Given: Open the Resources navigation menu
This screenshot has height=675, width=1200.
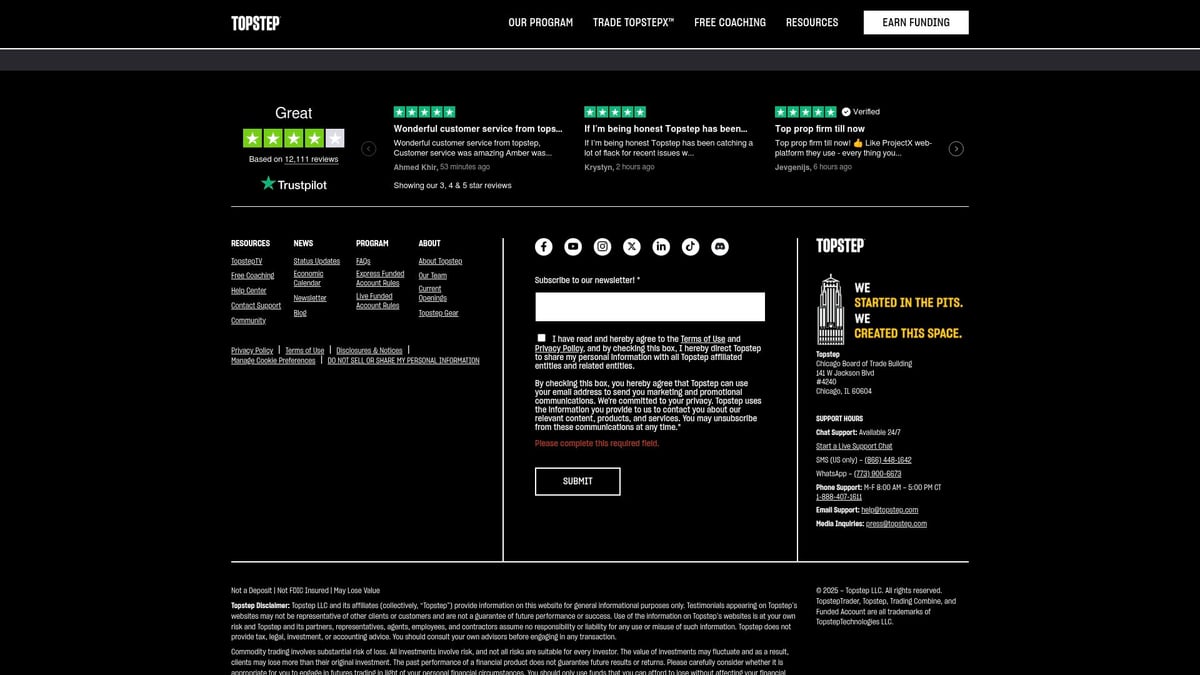Looking at the screenshot, I should coord(811,23).
